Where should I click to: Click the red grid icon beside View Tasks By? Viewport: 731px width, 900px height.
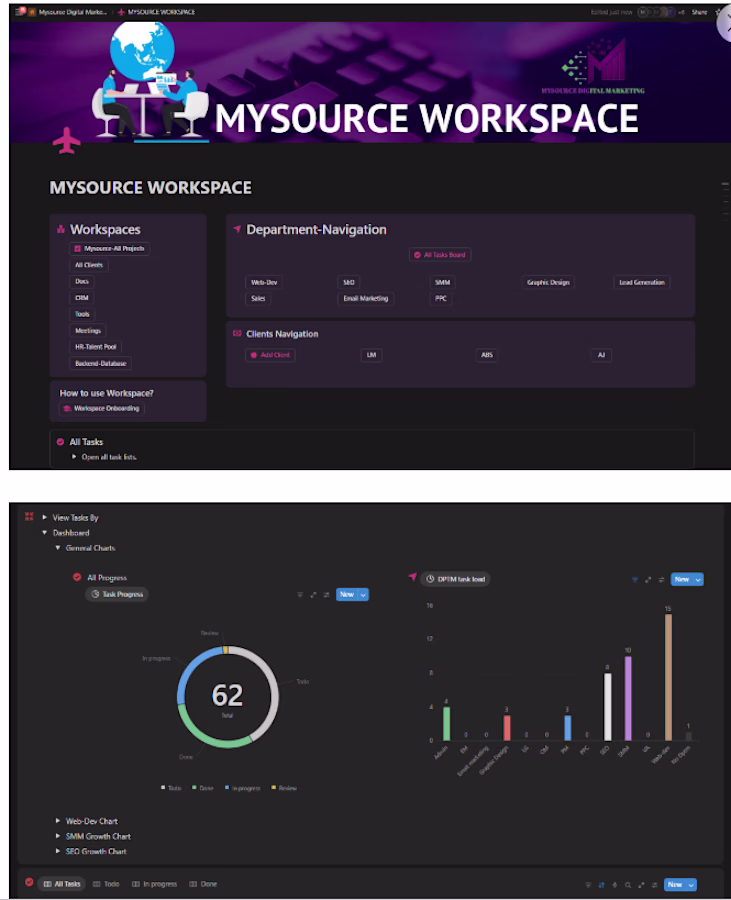click(29, 517)
